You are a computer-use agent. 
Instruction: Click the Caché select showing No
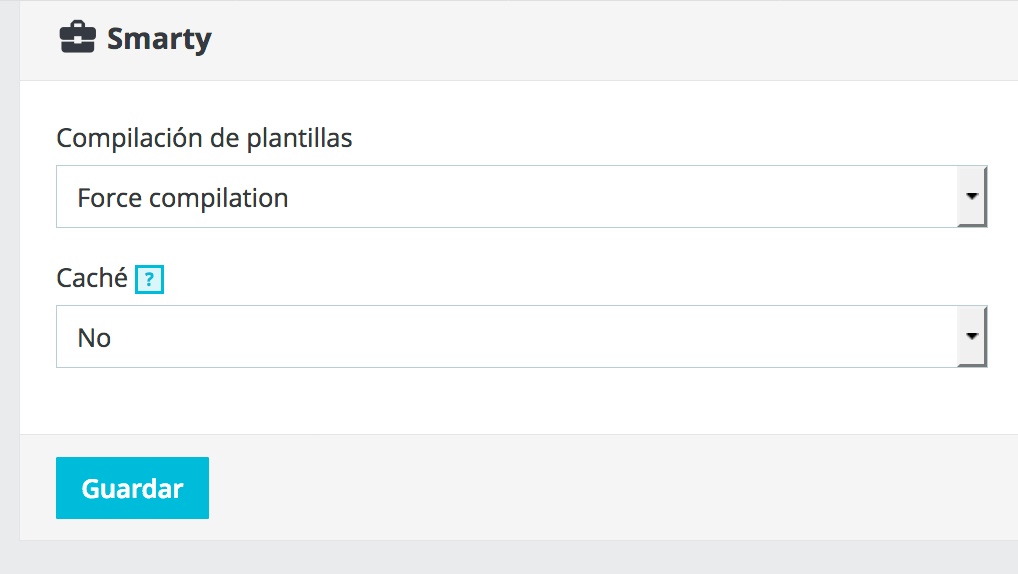pyautogui.click(x=521, y=336)
